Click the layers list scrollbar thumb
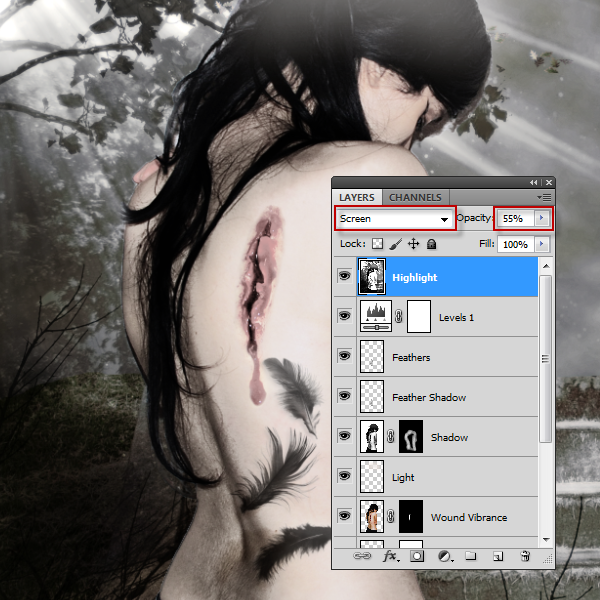This screenshot has height=600, width=600. click(546, 359)
